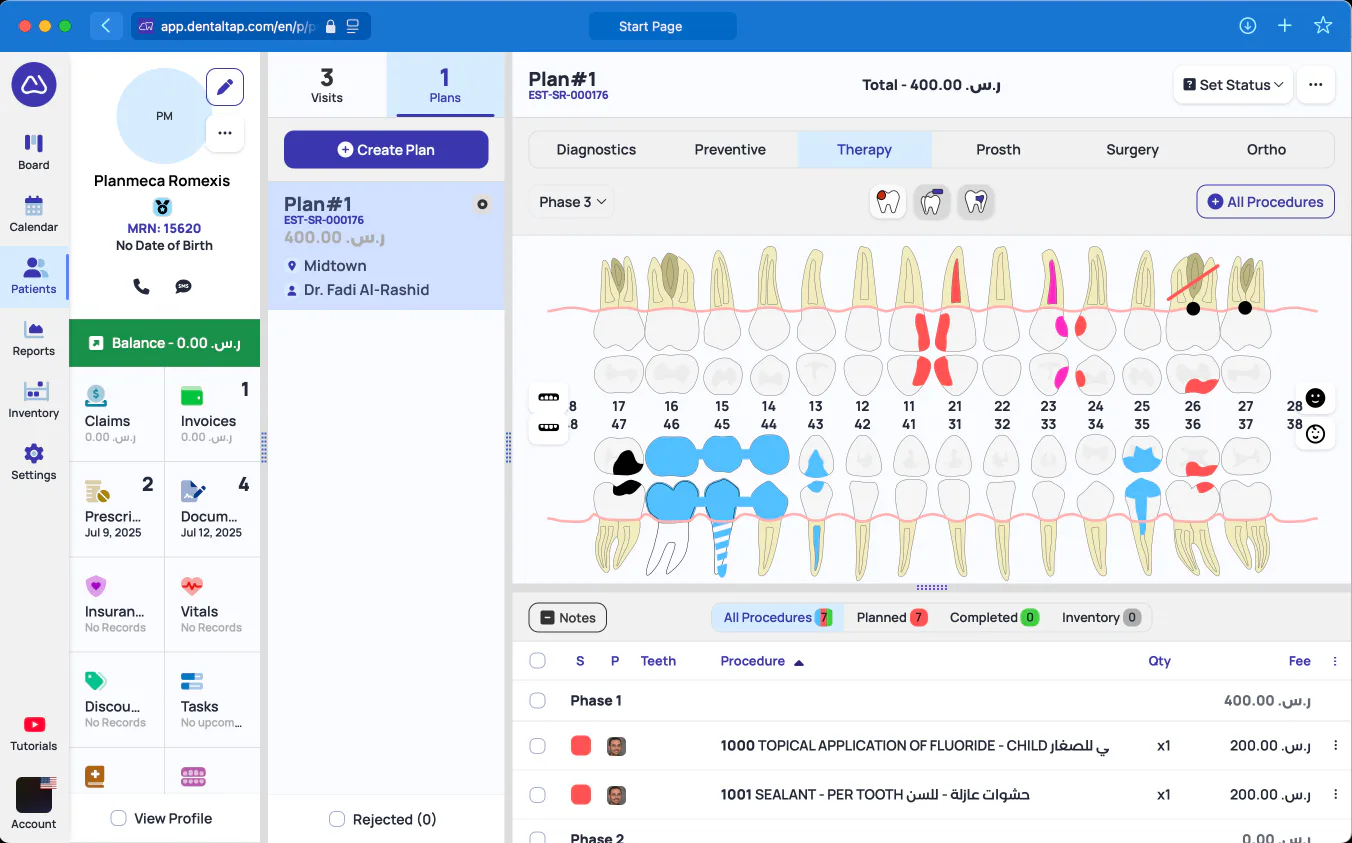
Task: Sort by the Procedure column arrow
Action: 799,662
